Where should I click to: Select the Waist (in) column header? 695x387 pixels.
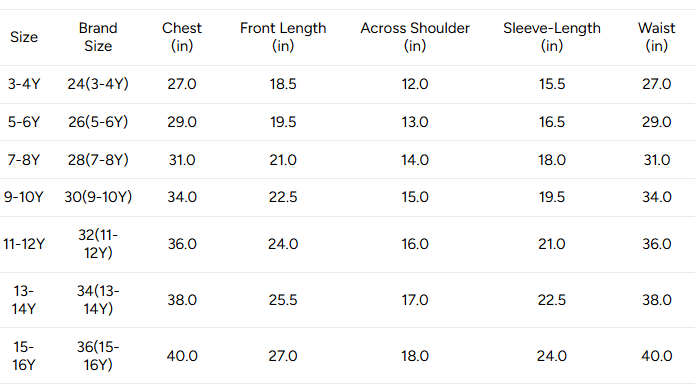click(656, 37)
